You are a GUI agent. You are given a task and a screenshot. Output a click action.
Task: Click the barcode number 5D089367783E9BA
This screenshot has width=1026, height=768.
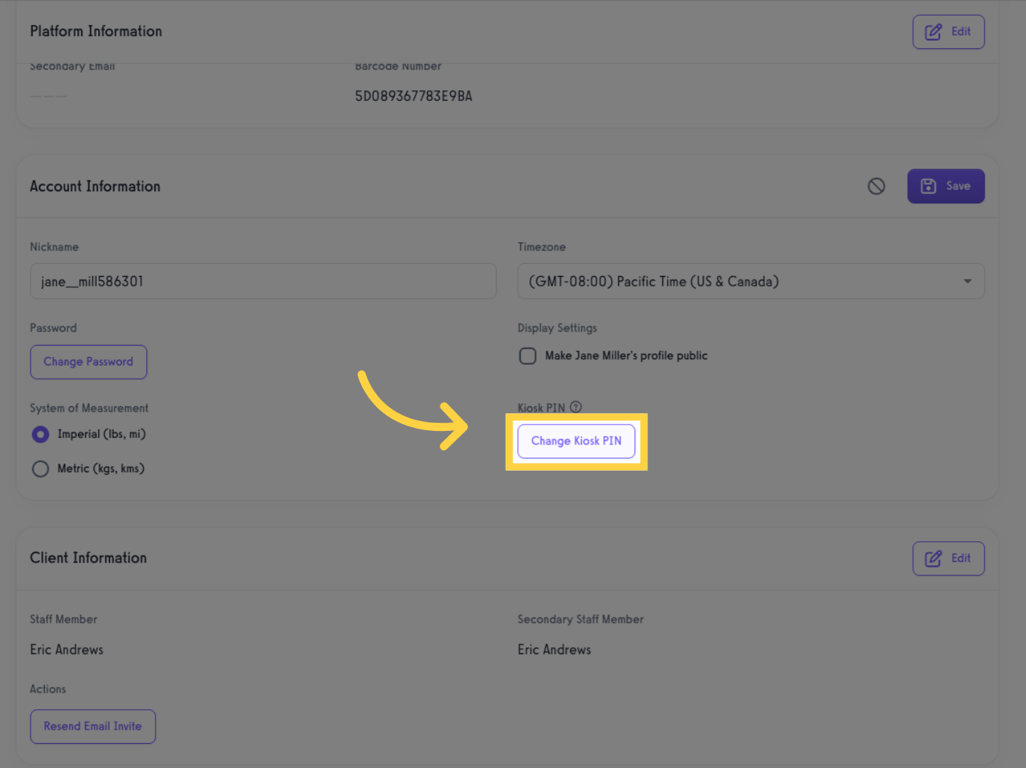coord(414,97)
